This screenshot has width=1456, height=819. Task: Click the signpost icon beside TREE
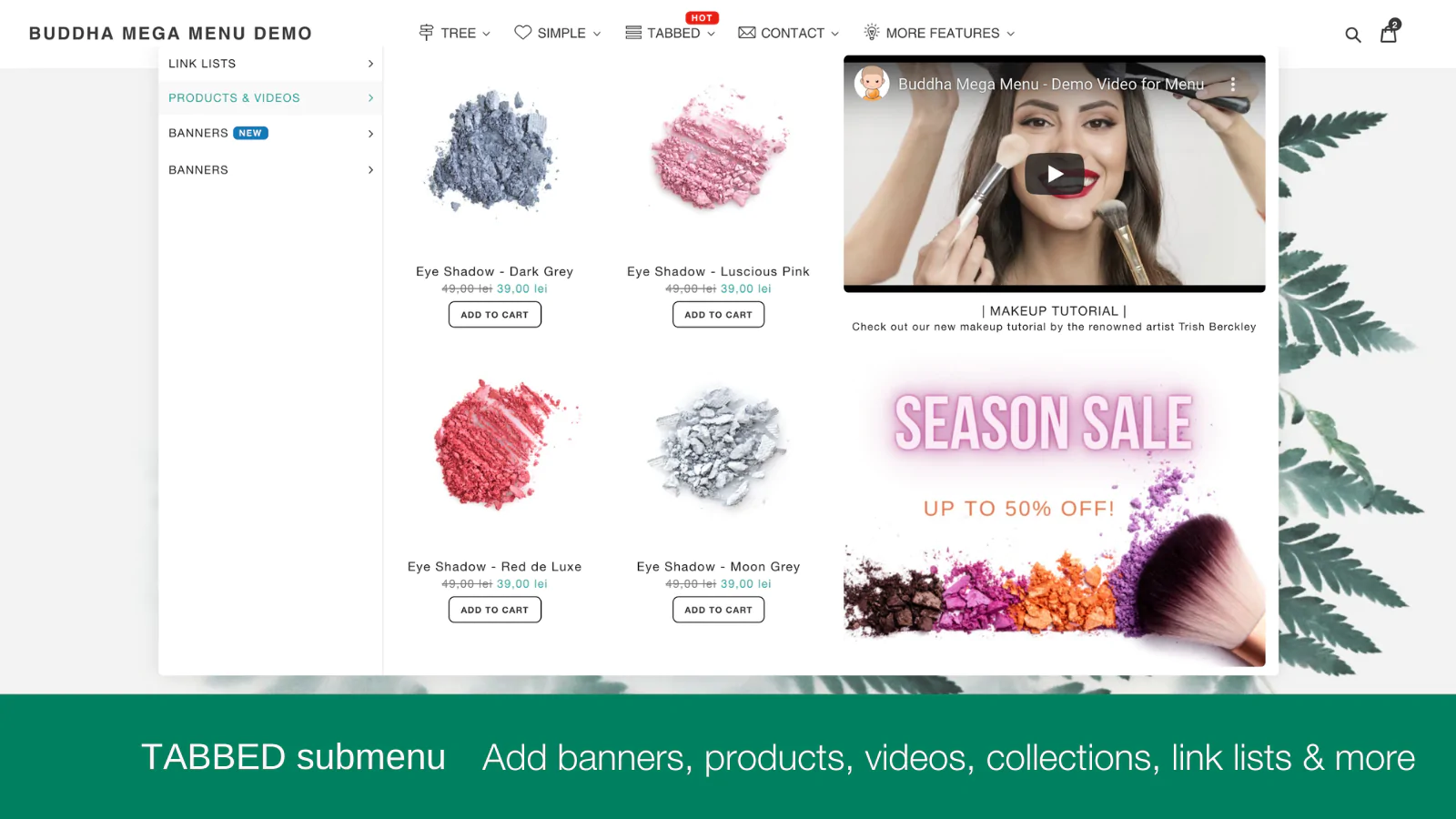point(426,33)
